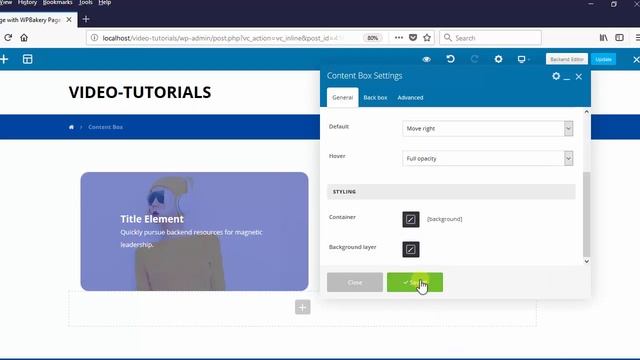Screen dimensions: 640x360
Task: Click the Close button in settings panel
Action: pyautogui.click(x=355, y=282)
